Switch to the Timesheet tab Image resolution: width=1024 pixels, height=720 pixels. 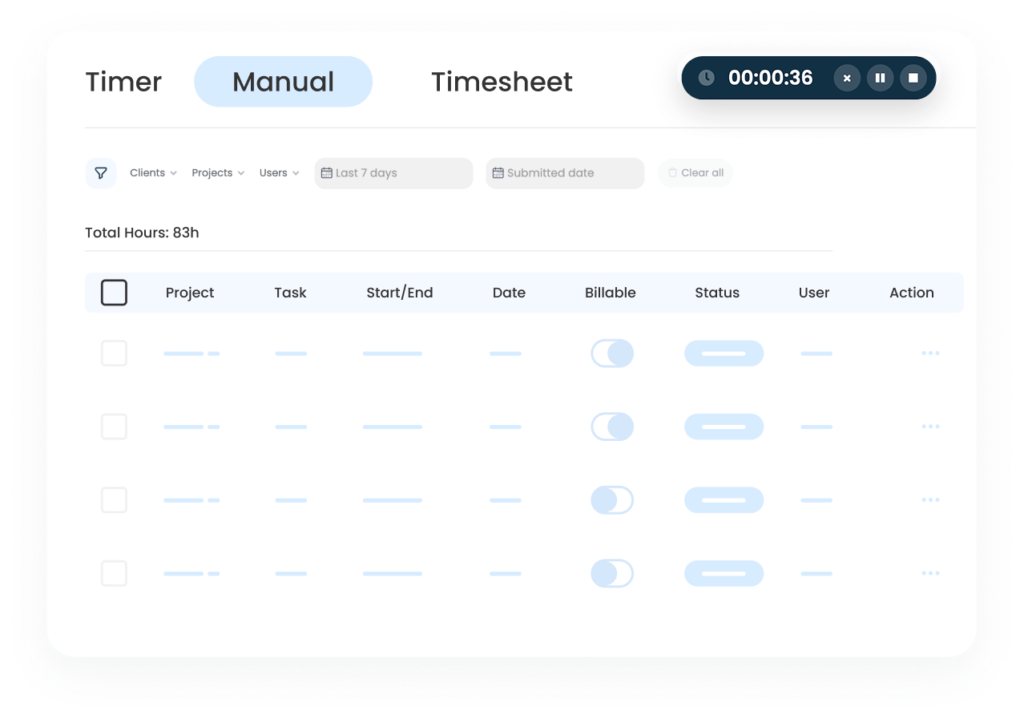[502, 82]
